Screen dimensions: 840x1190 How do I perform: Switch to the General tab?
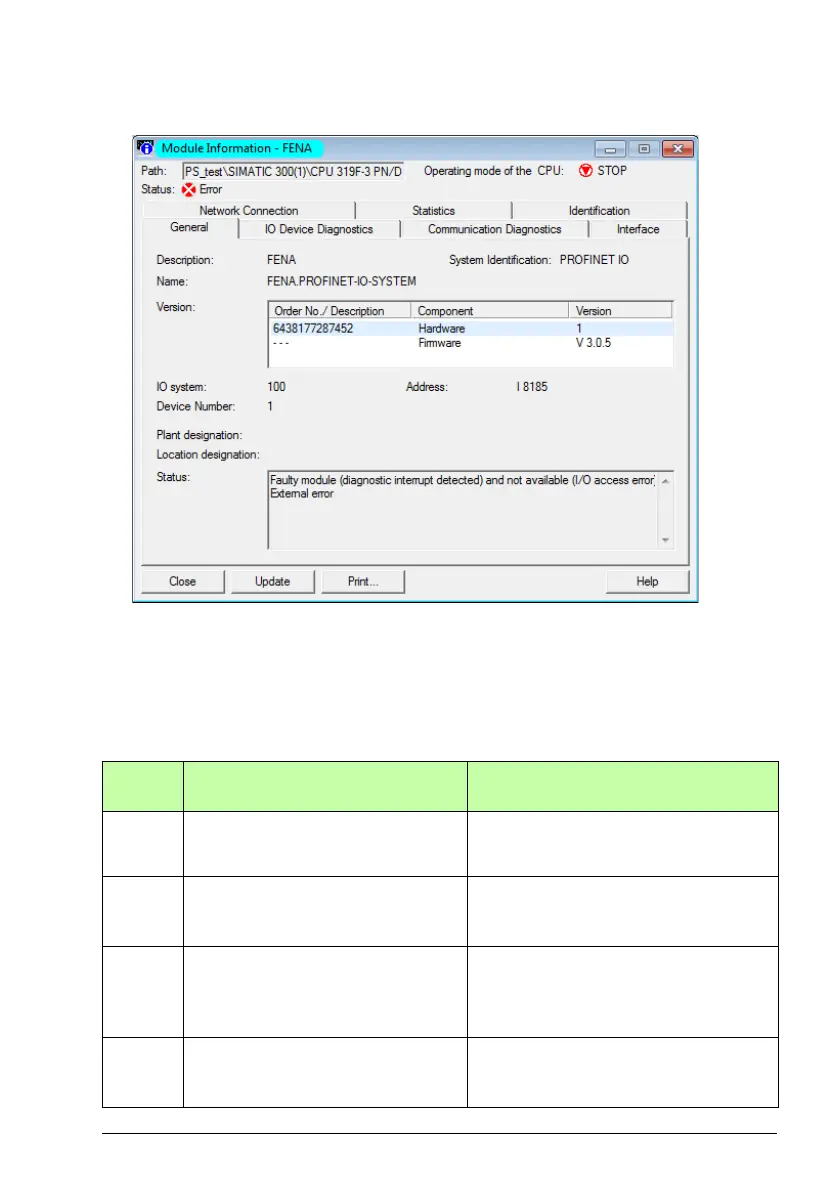[190, 228]
